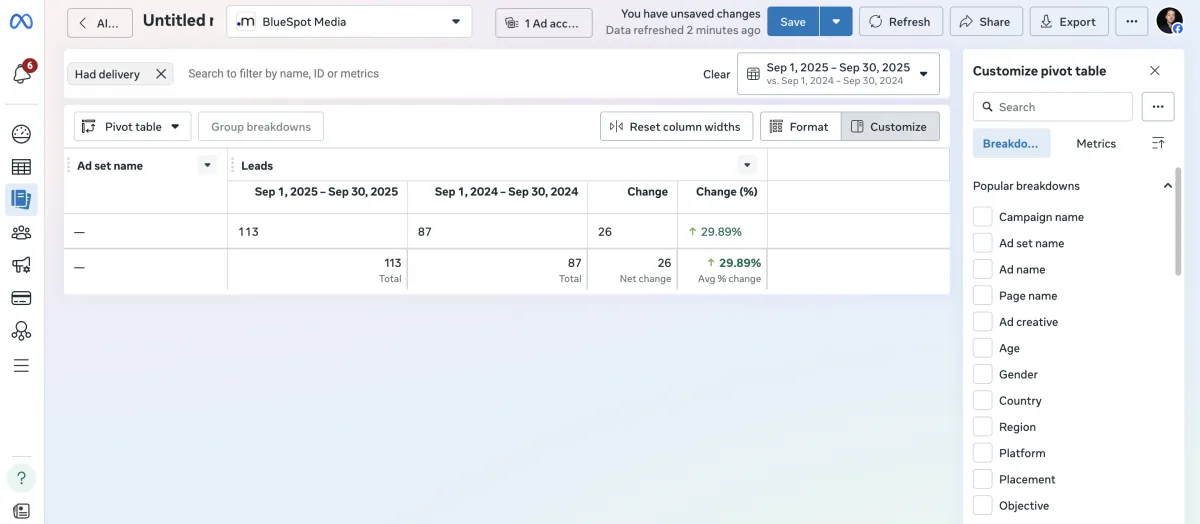This screenshot has height=524, width=1200.
Task: Open the audiences people icon
Action: click(21, 232)
